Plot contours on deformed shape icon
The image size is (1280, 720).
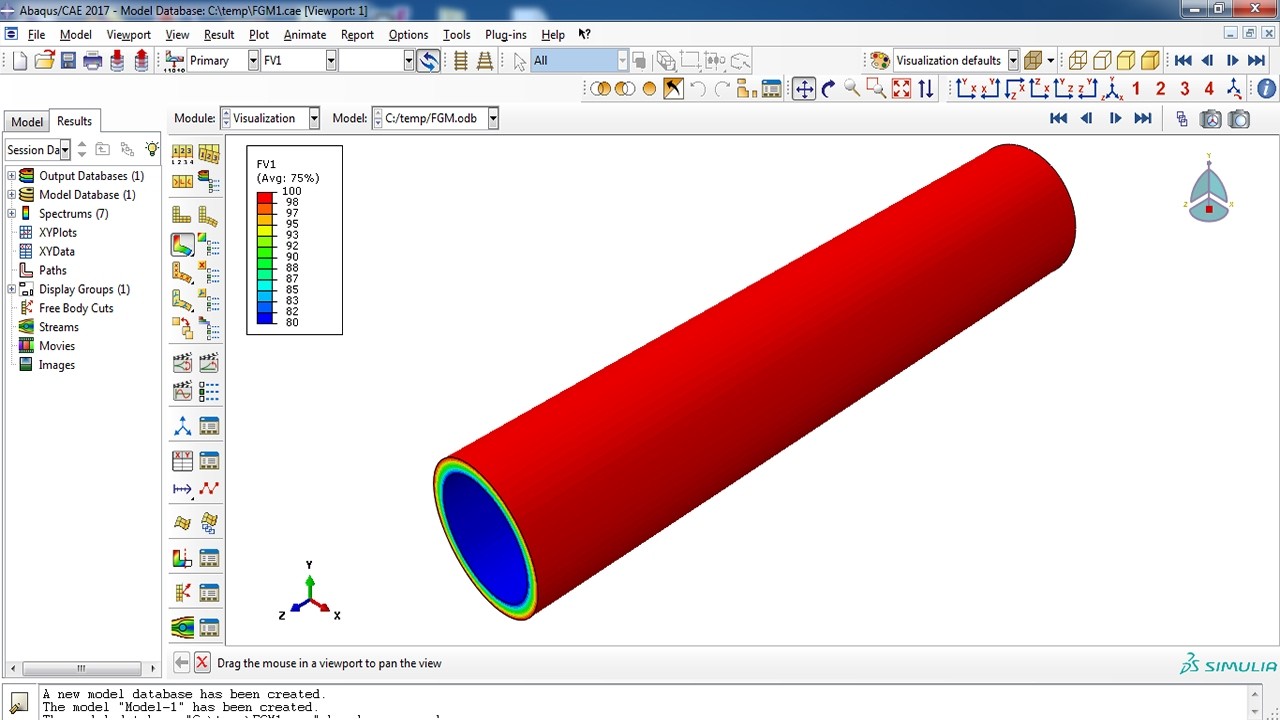pos(182,245)
